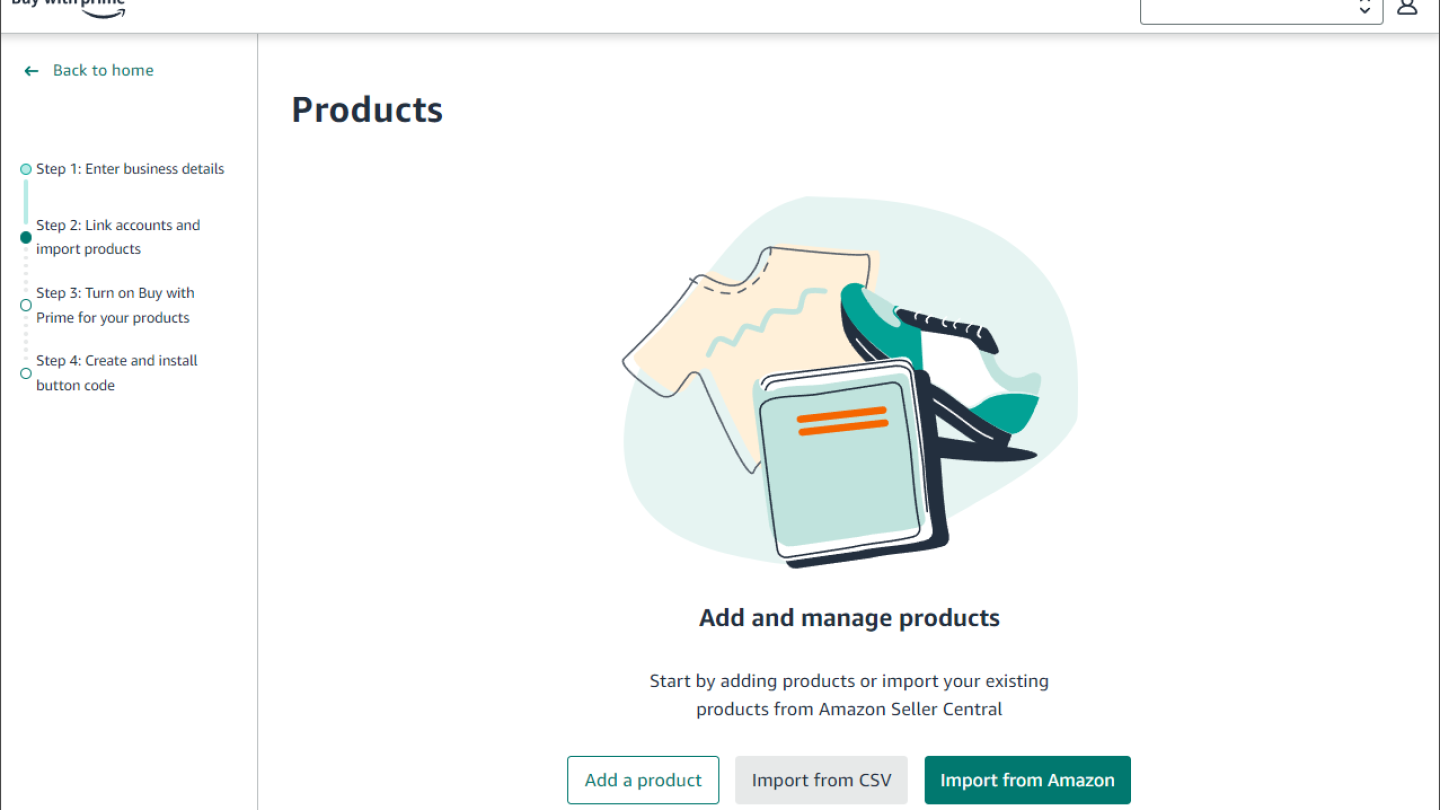Click the back arrow beside Back to home

[x=30, y=70]
